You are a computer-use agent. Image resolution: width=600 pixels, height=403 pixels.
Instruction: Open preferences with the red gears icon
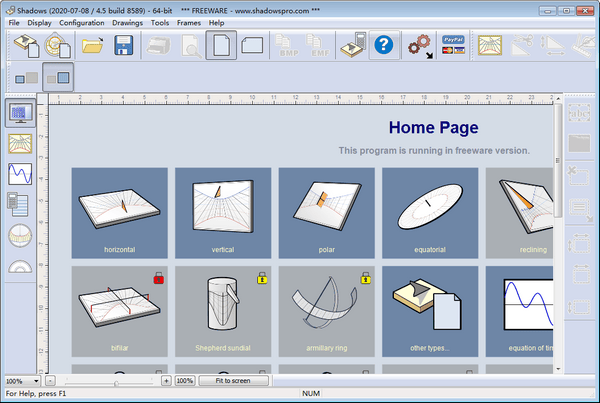coord(420,46)
